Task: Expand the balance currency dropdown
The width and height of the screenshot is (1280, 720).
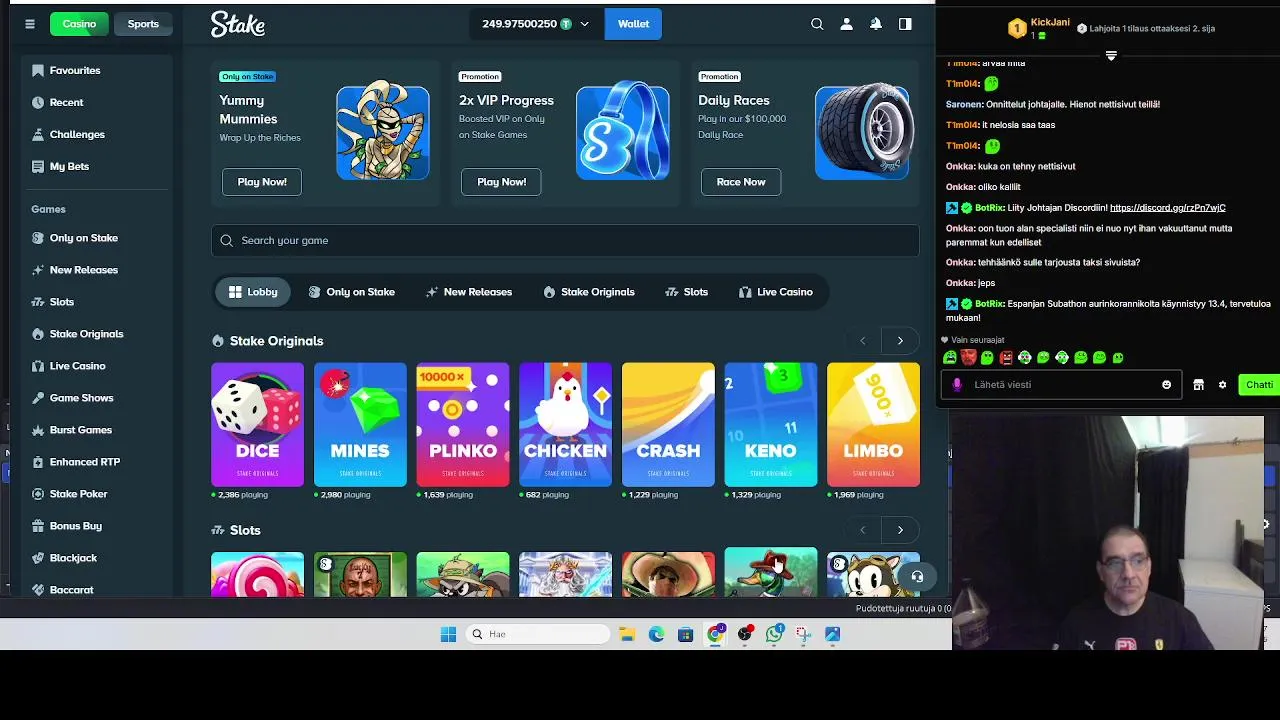Action: tap(584, 24)
